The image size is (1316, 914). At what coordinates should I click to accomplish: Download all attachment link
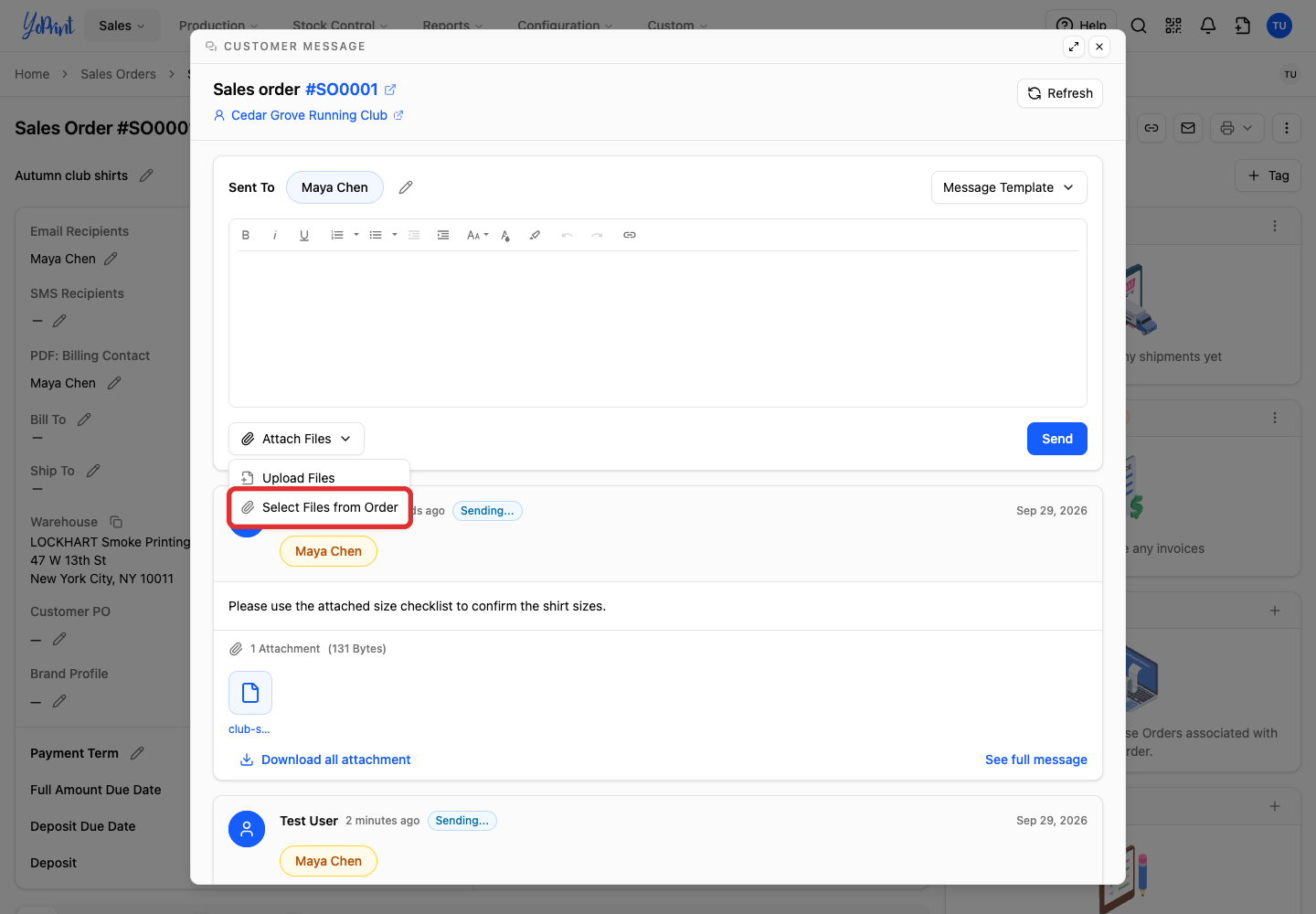point(325,760)
